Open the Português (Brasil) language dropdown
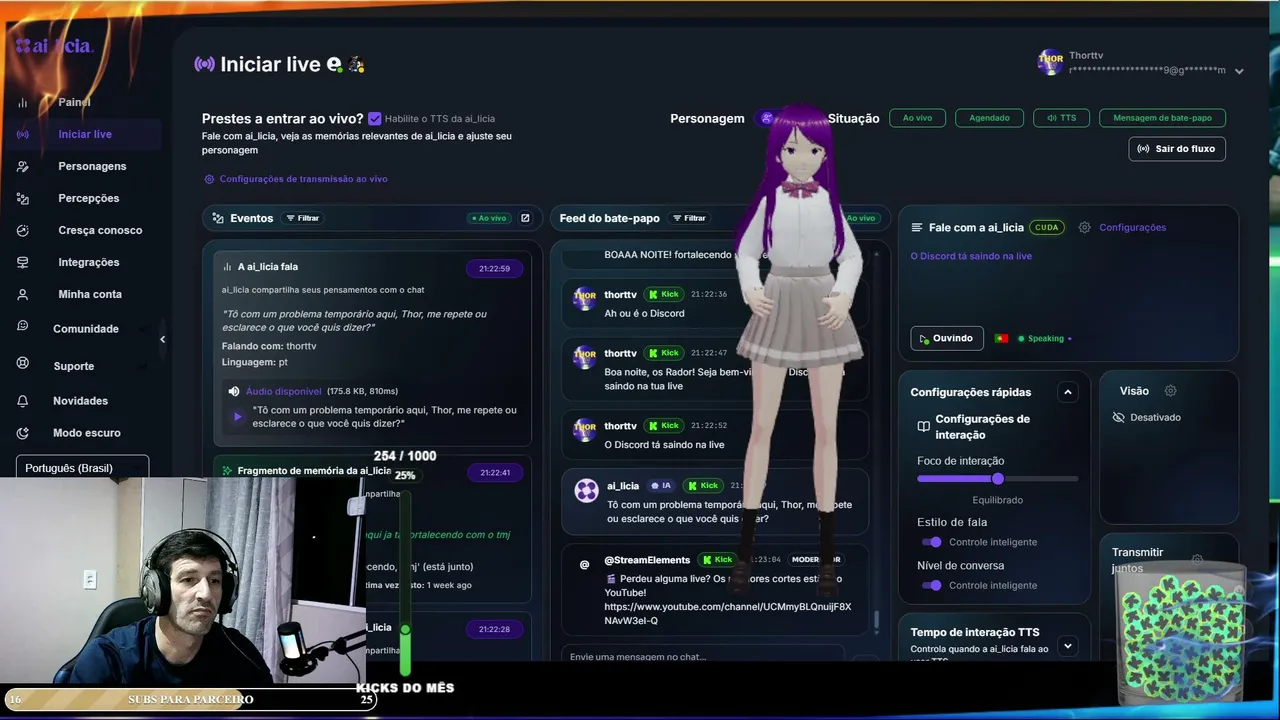This screenshot has width=1280, height=720. coord(82,468)
